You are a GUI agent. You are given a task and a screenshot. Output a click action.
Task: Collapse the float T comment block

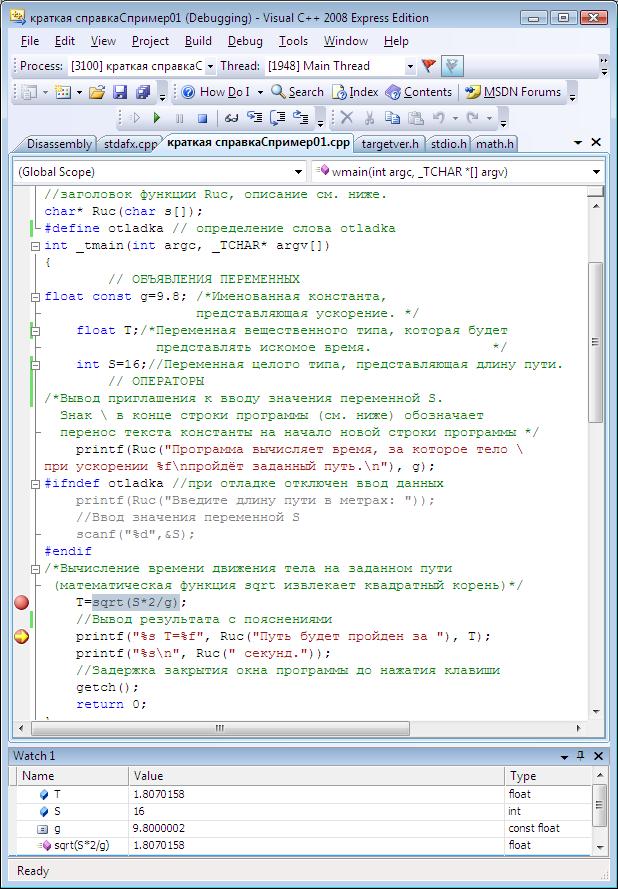35,331
